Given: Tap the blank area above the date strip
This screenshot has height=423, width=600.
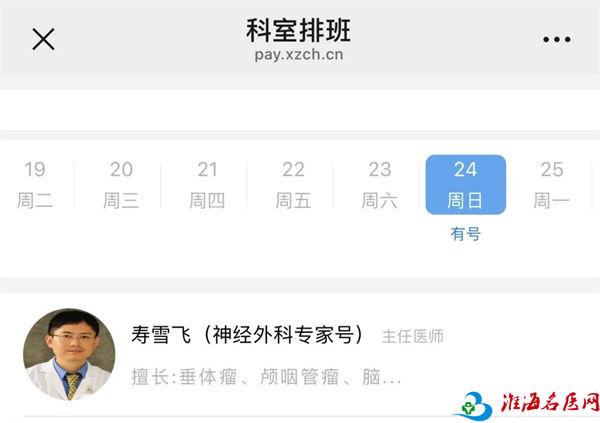Looking at the screenshot, I should click(300, 110).
